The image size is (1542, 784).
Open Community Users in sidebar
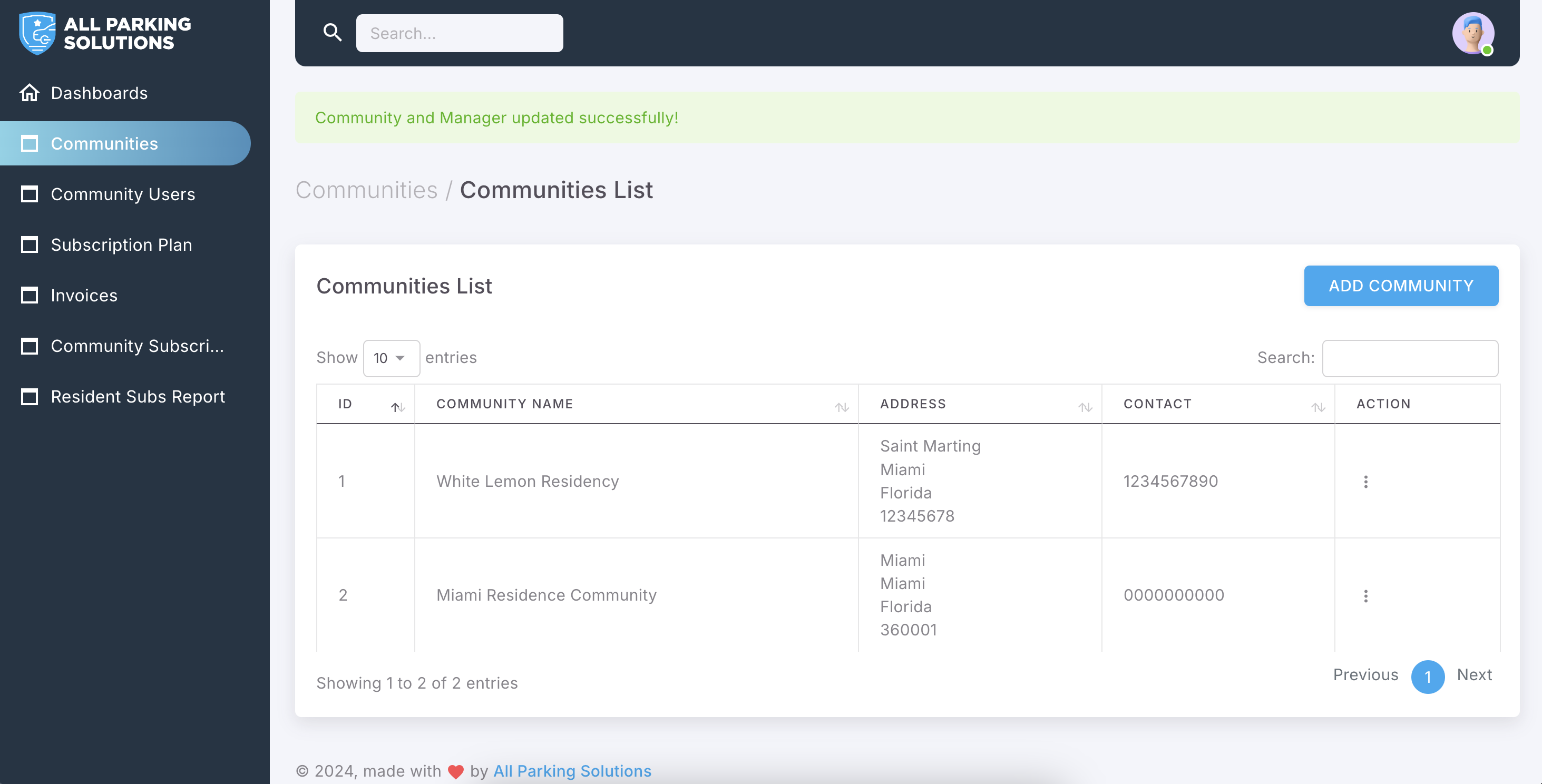tap(123, 194)
